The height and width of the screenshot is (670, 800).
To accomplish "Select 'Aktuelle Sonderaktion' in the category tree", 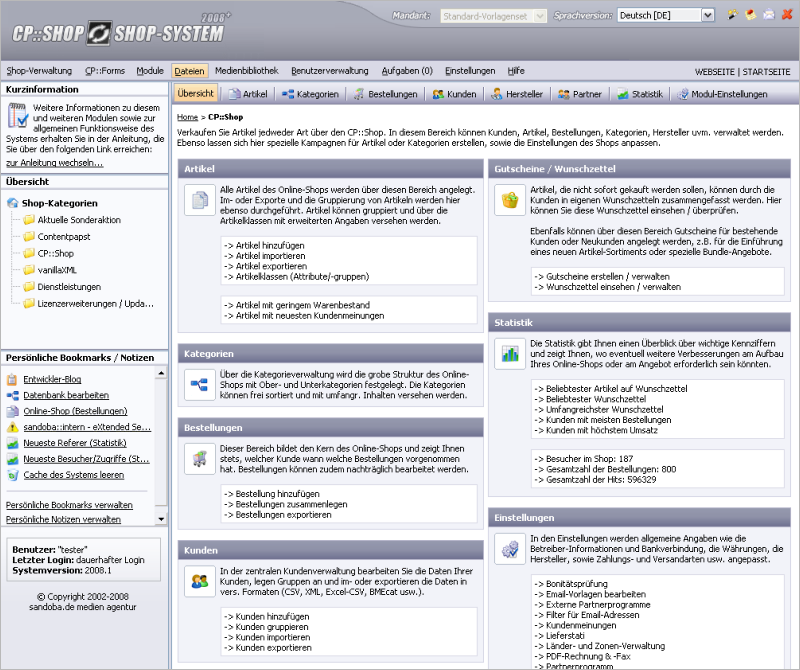I will pyautogui.click(x=79, y=220).
